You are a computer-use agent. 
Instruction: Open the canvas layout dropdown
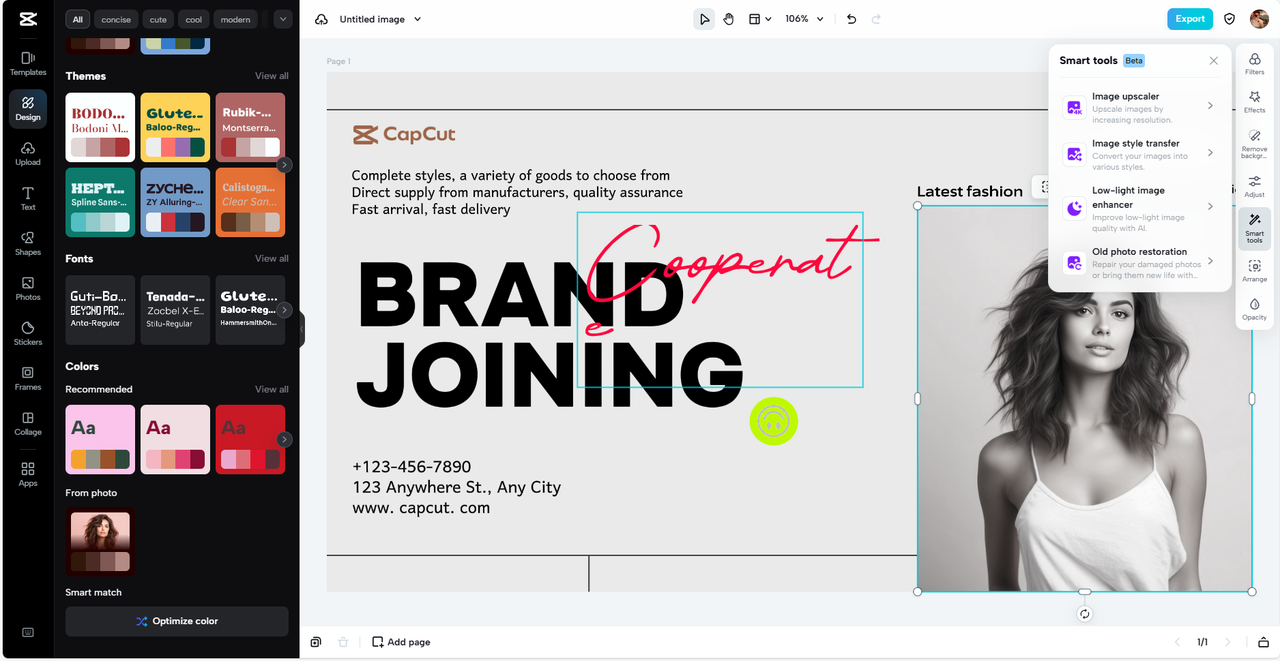pos(760,19)
